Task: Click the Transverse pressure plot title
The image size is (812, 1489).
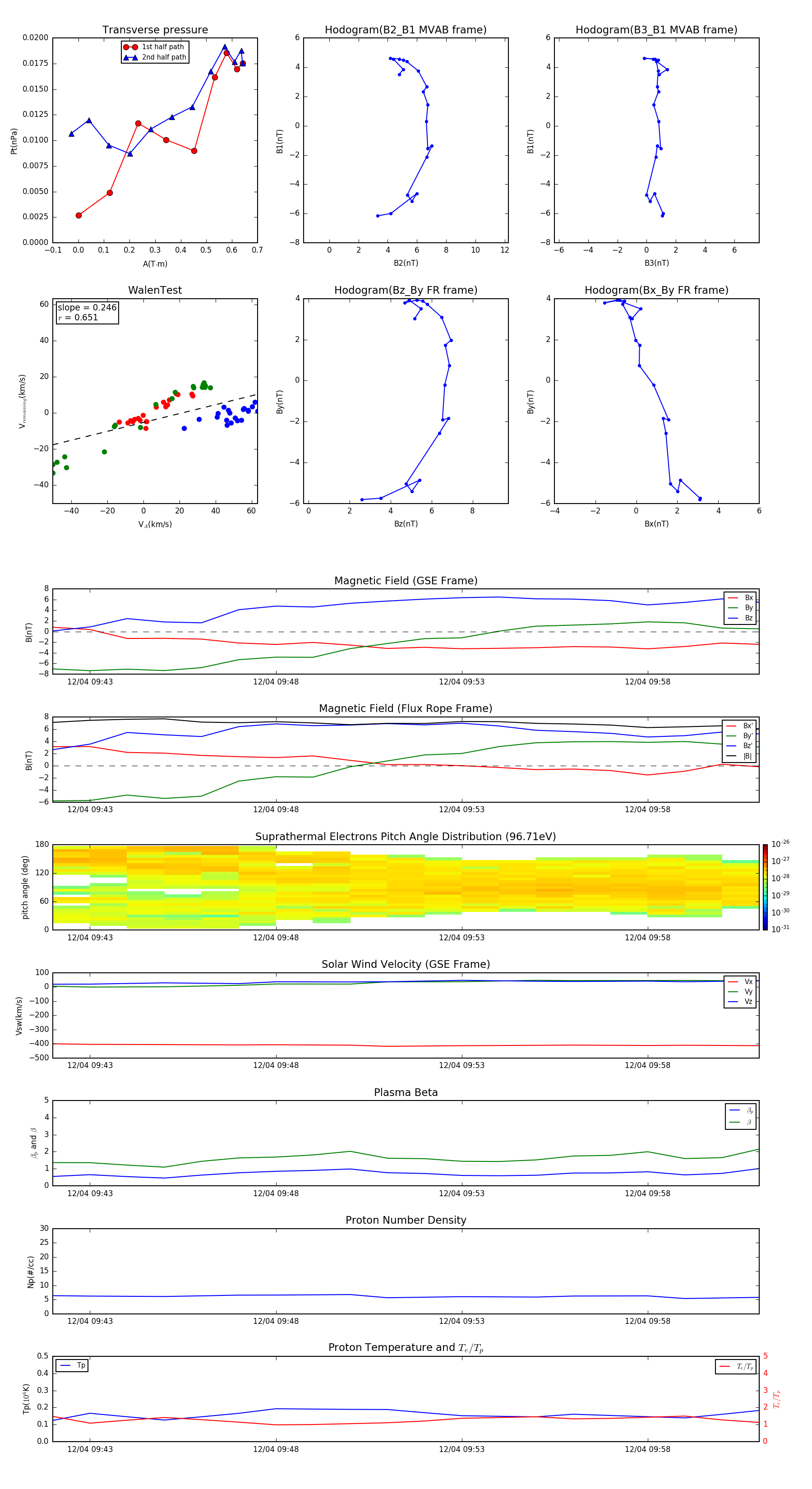Action: (155, 30)
